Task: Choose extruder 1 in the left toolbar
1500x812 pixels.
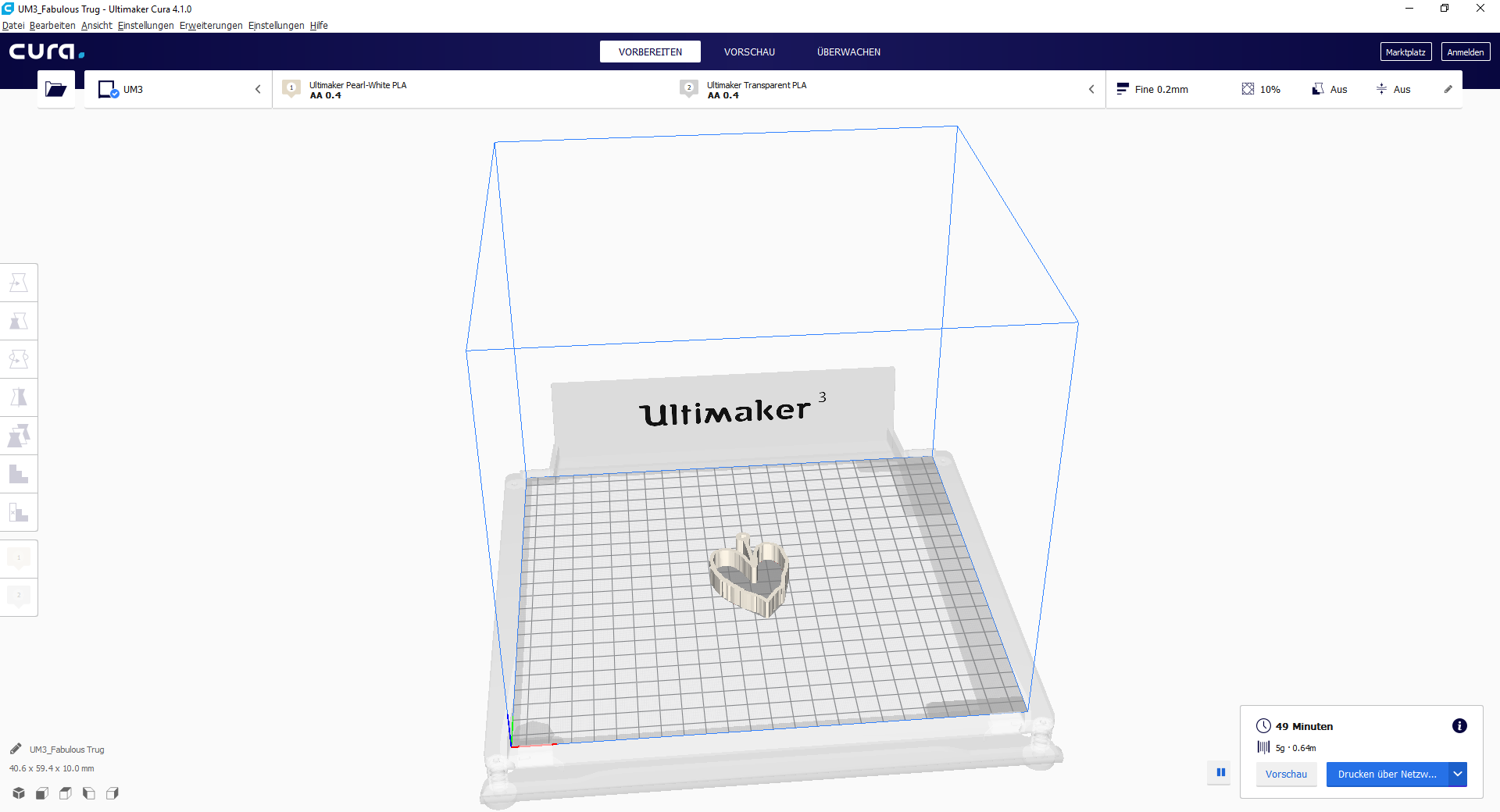Action: click(x=19, y=558)
